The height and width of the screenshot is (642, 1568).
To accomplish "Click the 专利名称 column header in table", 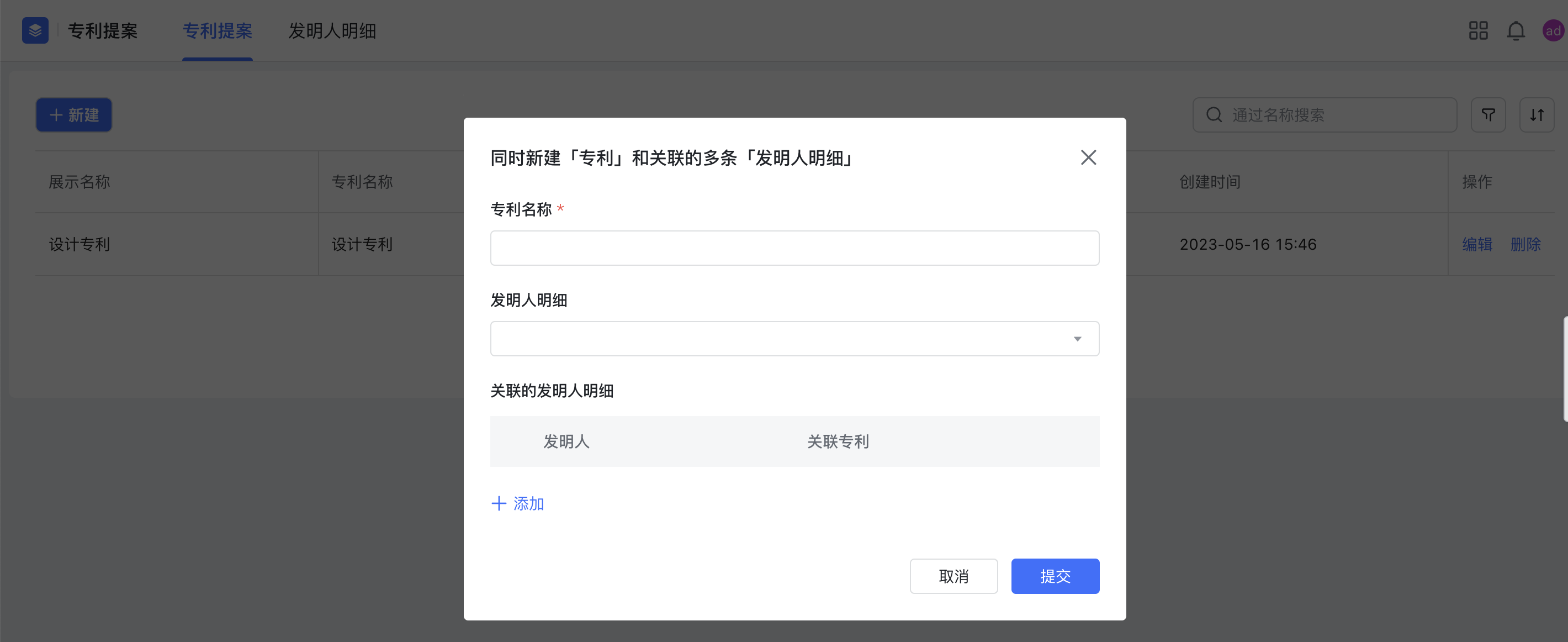I will (x=362, y=182).
